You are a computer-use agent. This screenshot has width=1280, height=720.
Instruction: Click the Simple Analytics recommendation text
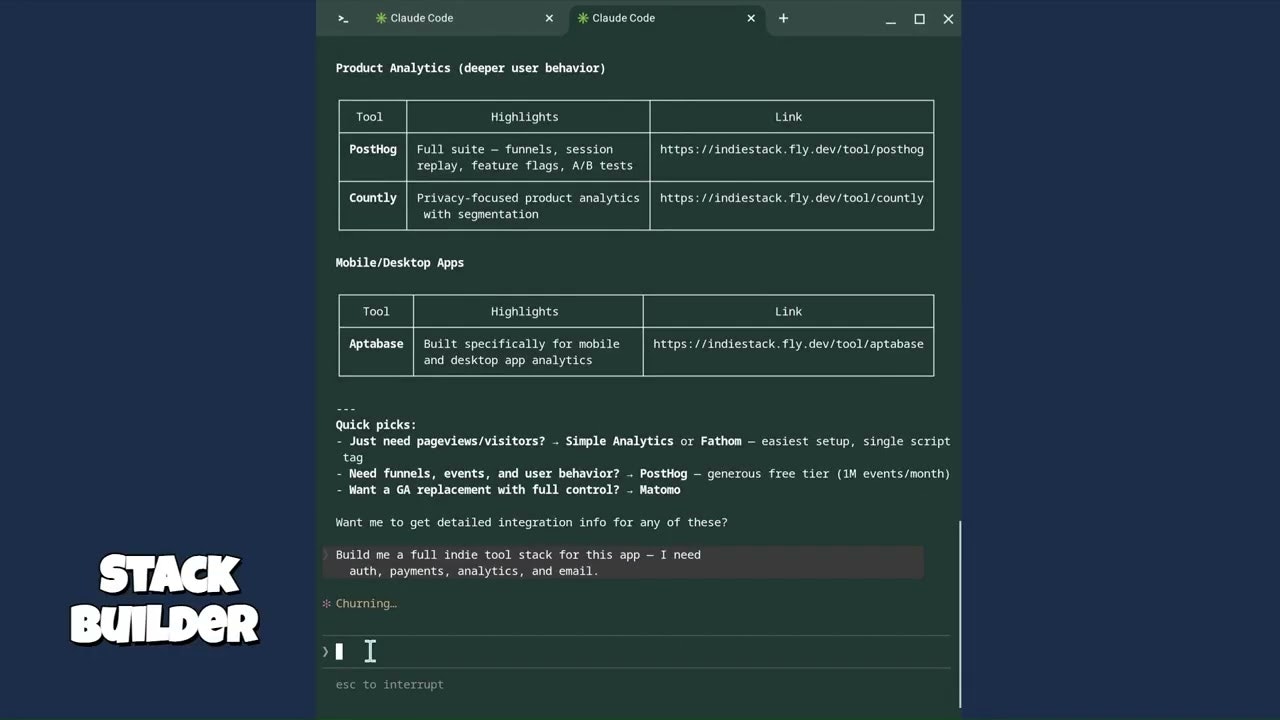point(619,441)
